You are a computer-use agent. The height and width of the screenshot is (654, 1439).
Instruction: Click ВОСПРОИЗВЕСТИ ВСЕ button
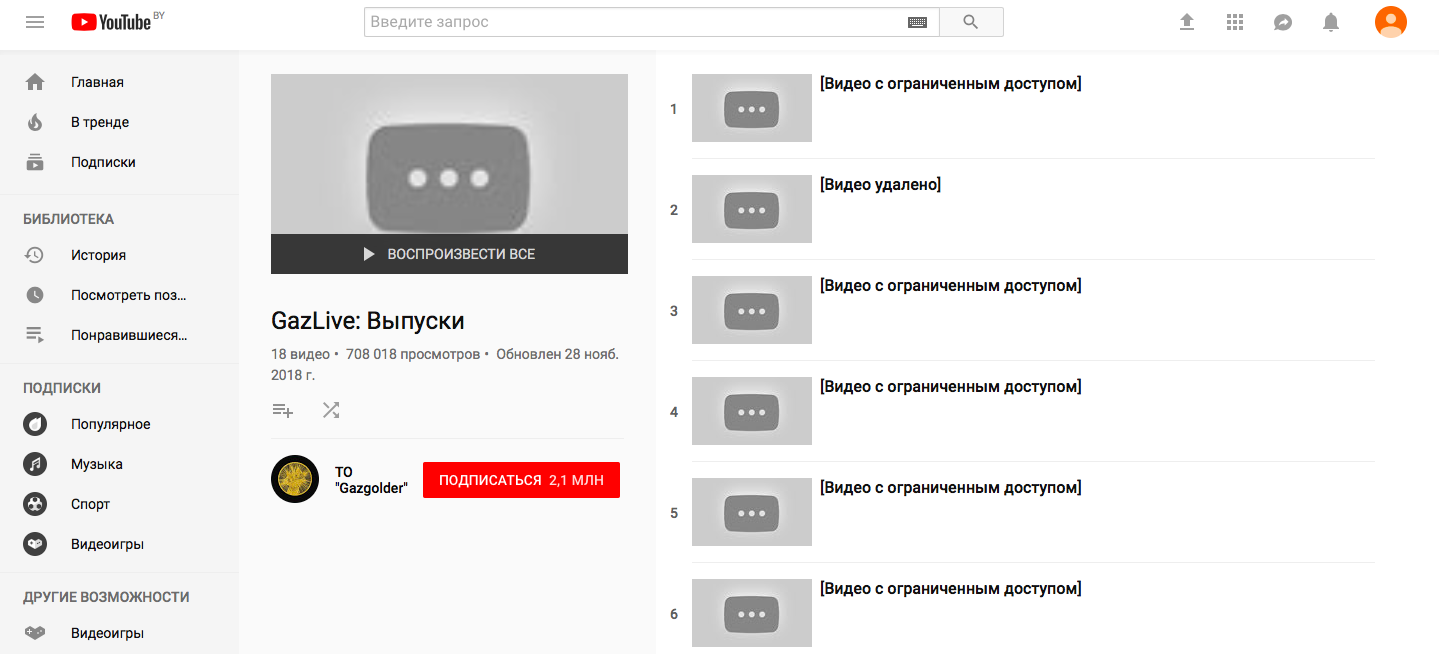(449, 254)
